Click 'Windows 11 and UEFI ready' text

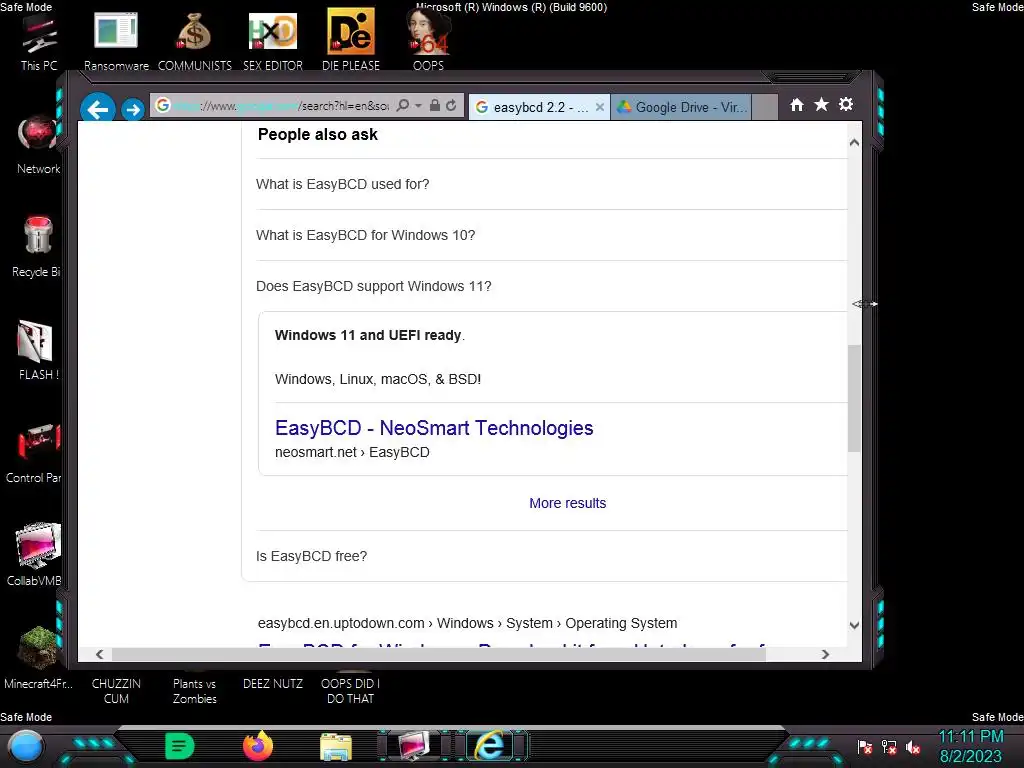(368, 335)
